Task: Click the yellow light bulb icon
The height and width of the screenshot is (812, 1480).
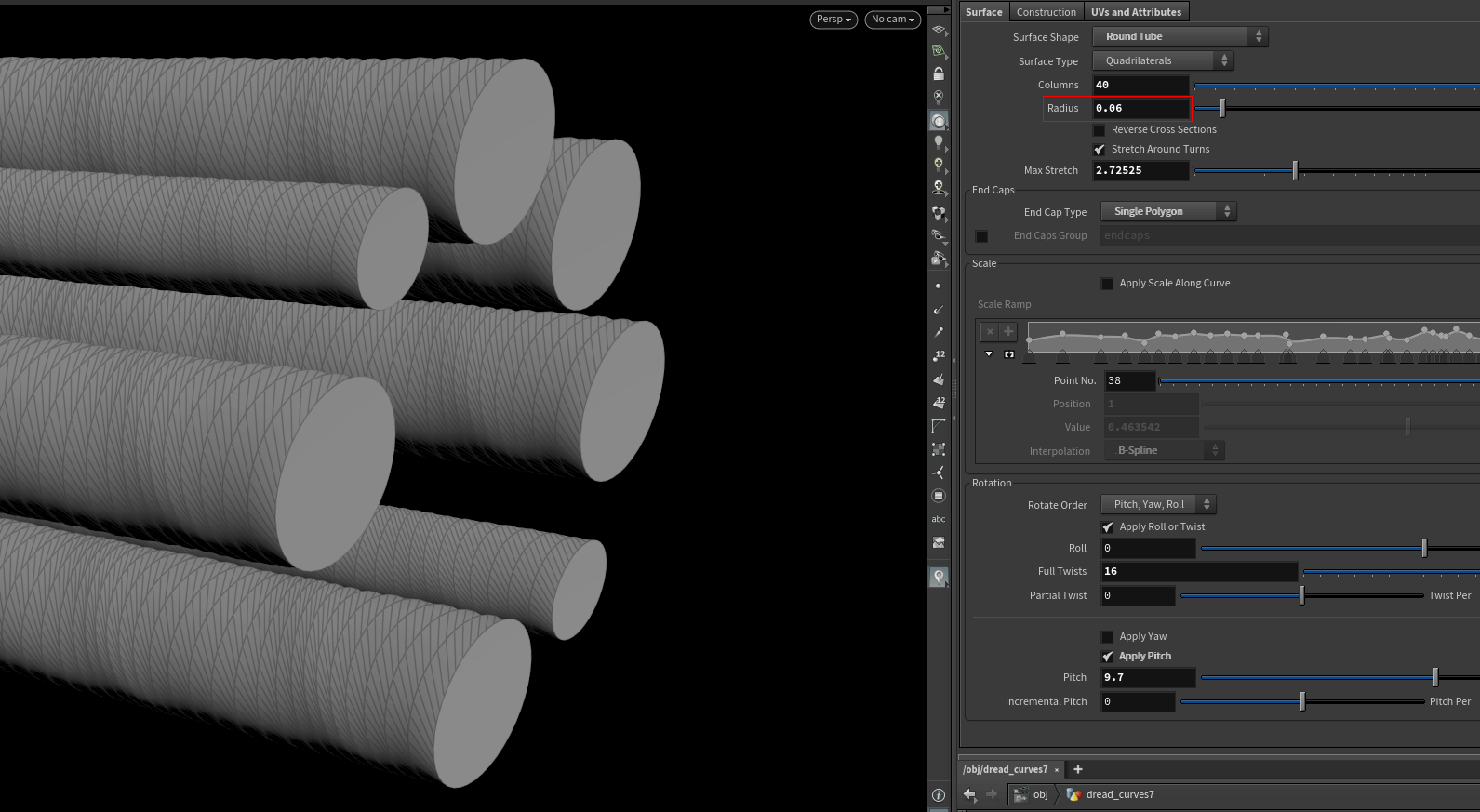Action: [939, 165]
